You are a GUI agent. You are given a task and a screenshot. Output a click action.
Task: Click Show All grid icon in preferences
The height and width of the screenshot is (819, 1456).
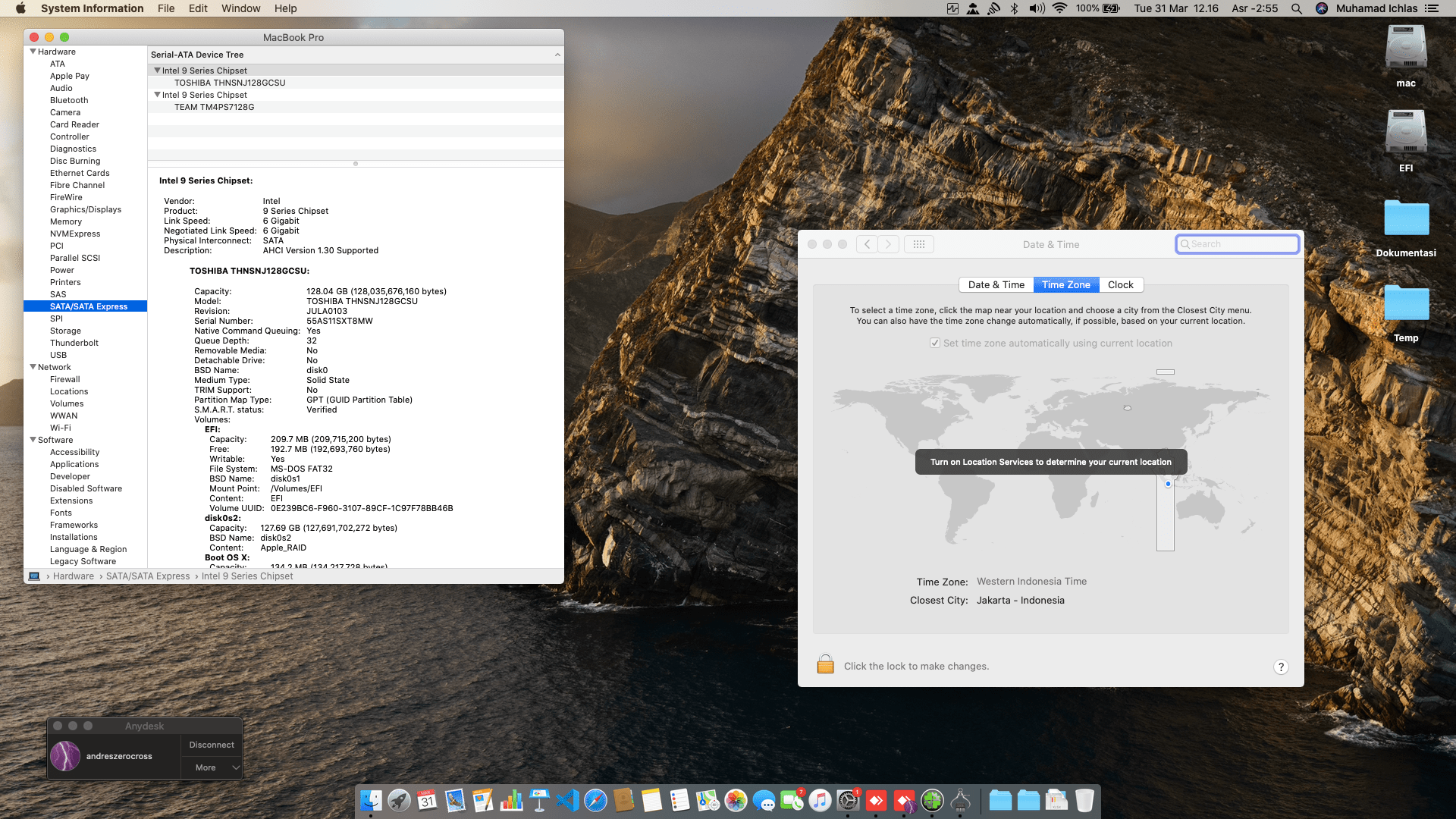coord(918,244)
